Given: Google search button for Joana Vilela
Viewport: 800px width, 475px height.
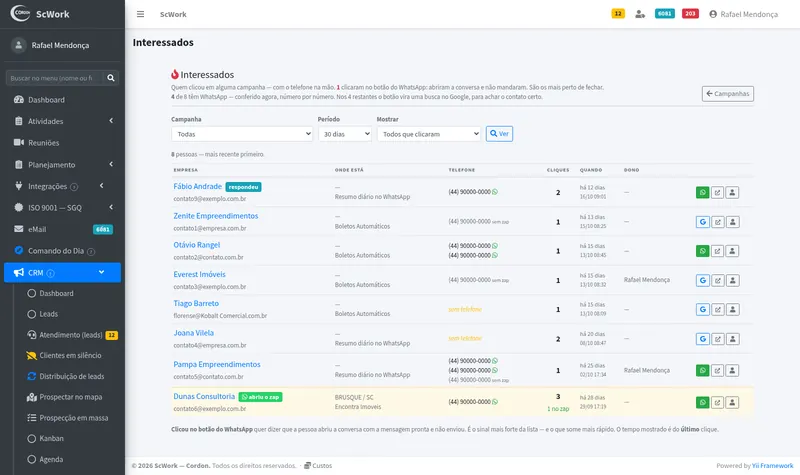Looking at the screenshot, I should point(703,339).
